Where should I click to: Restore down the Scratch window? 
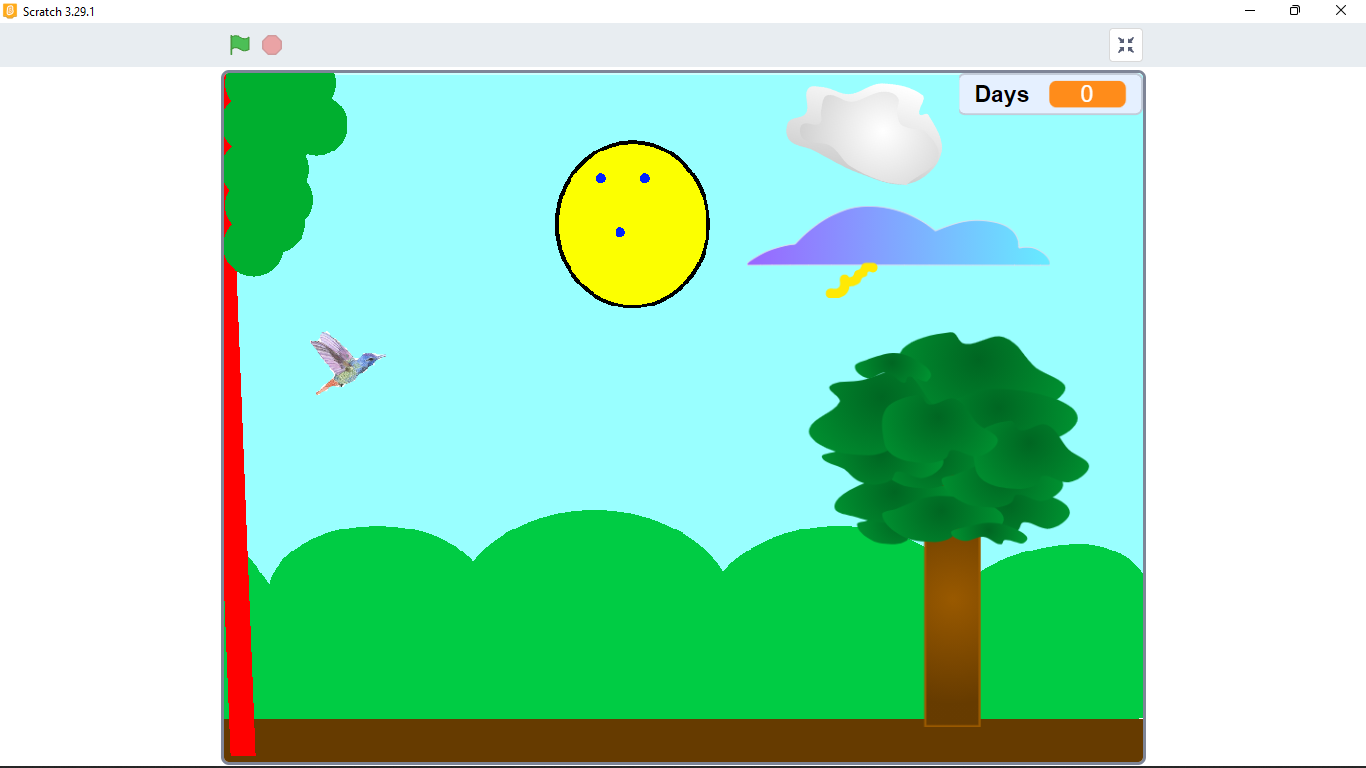click(x=1295, y=11)
